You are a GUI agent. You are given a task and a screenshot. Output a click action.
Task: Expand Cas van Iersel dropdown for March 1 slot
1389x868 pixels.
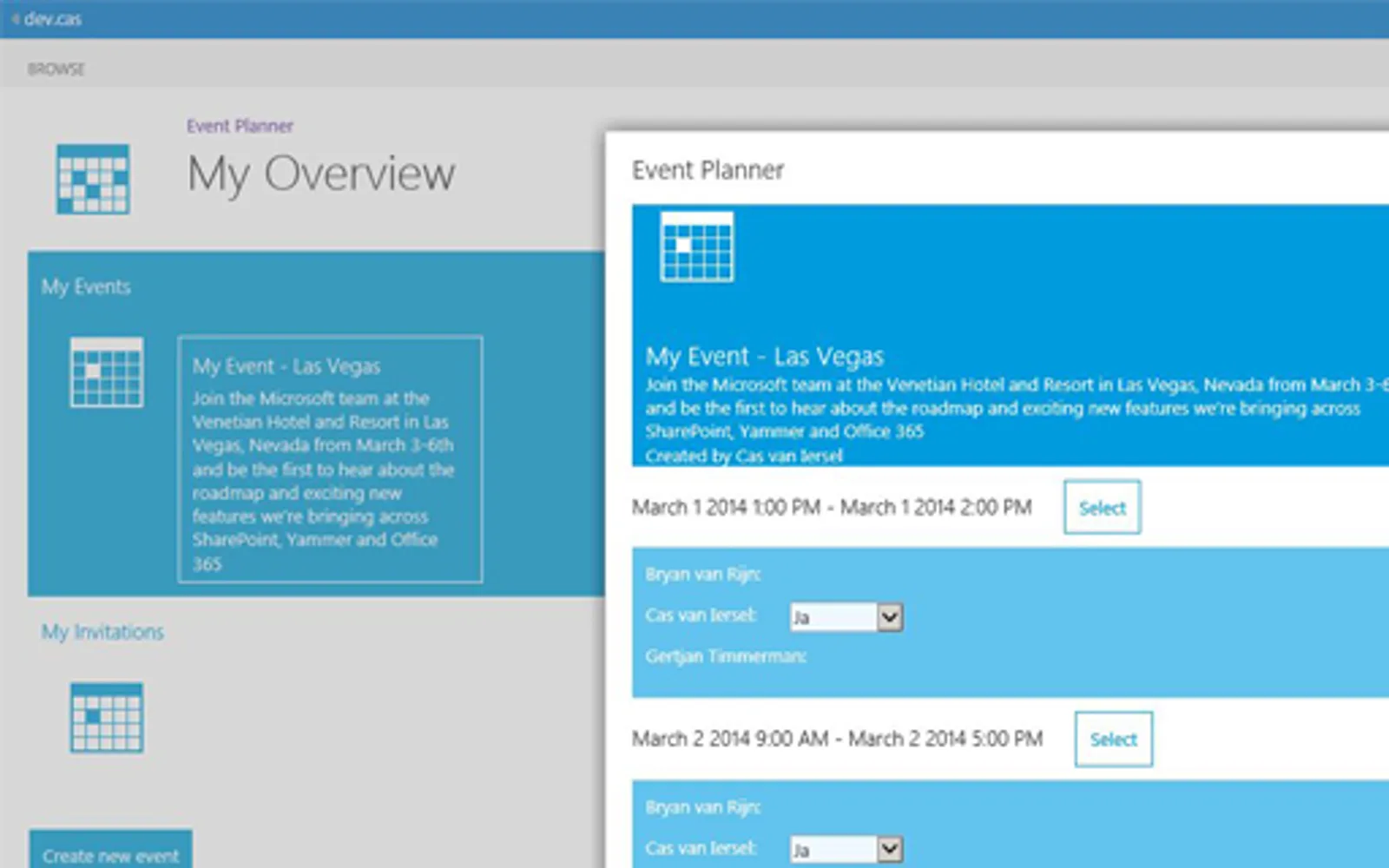click(x=890, y=617)
